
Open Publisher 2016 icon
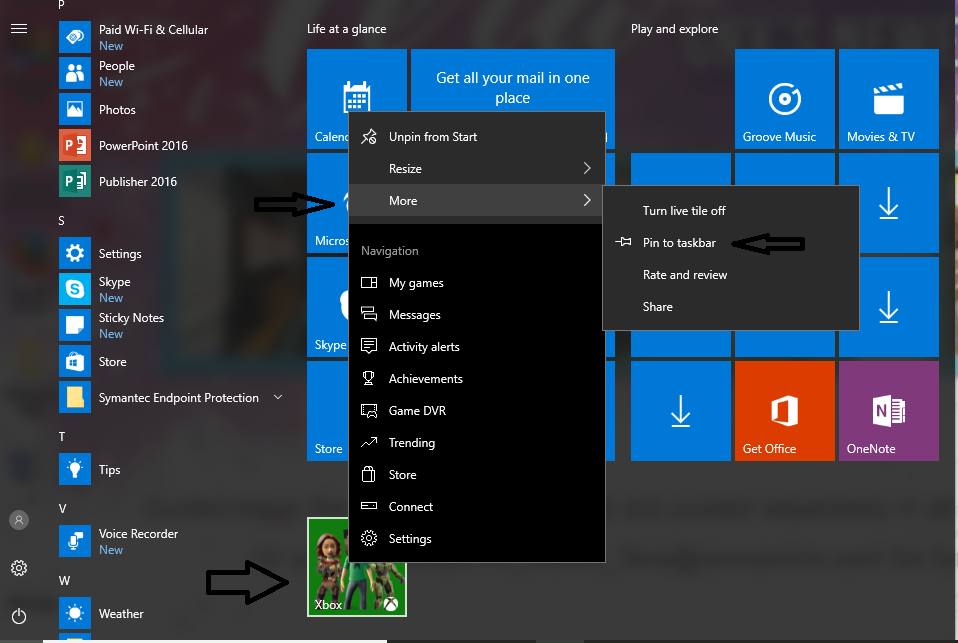tap(75, 181)
